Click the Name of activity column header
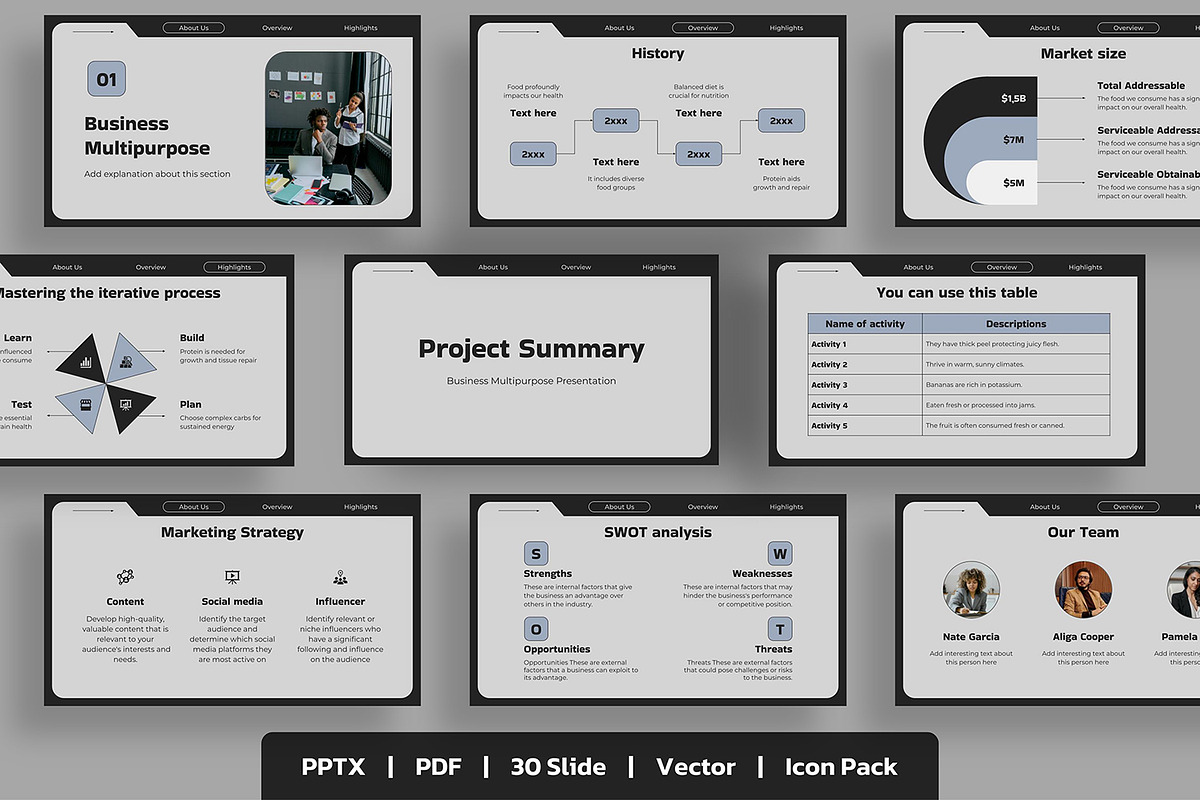The image size is (1200, 800). (865, 324)
